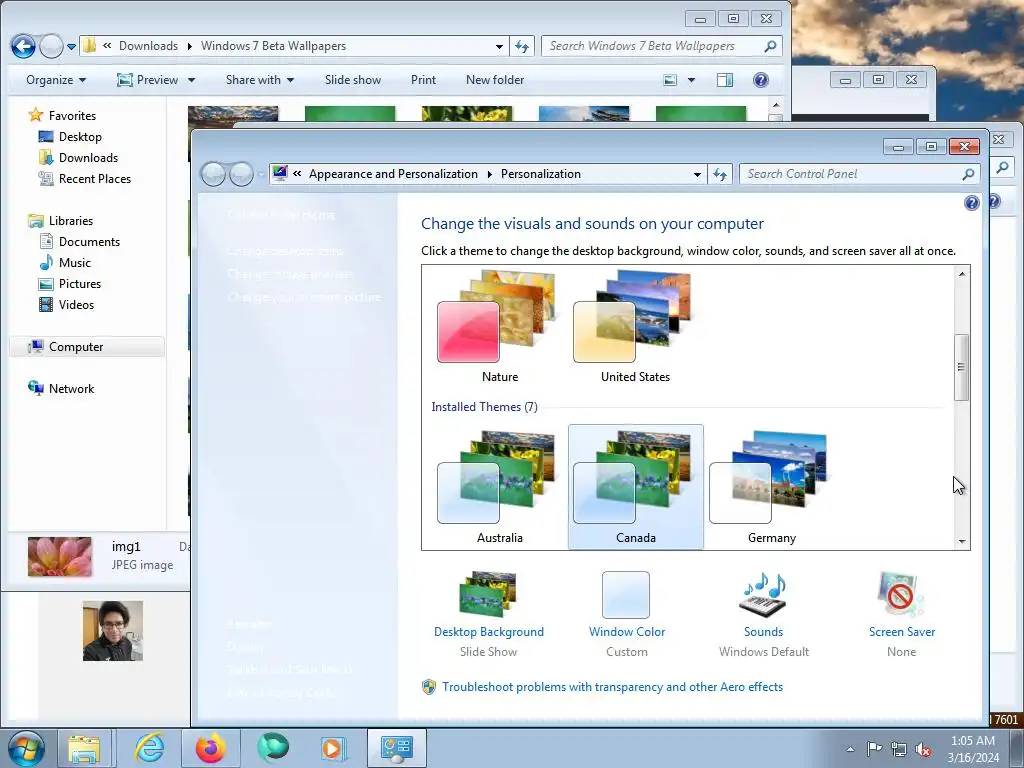Viewport: 1024px width, 768px height.
Task: Click the Screen Saver link text
Action: pyautogui.click(x=901, y=632)
